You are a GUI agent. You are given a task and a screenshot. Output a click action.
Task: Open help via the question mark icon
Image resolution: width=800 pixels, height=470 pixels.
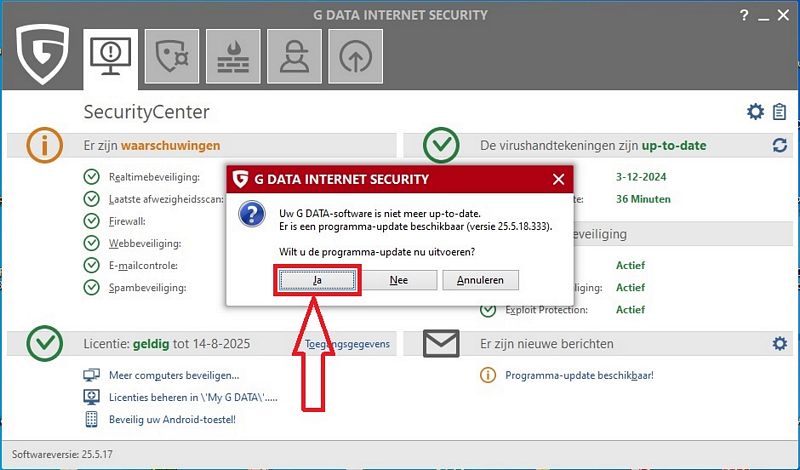(744, 16)
